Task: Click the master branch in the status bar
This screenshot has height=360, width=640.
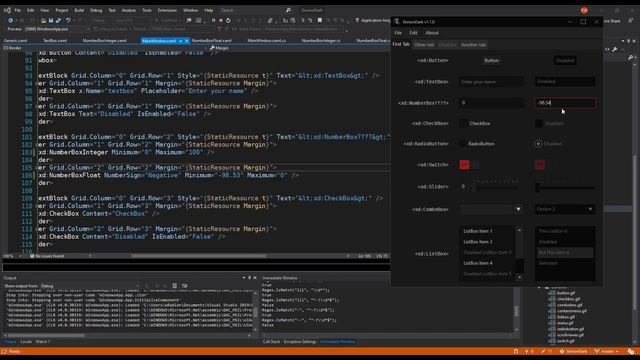Action: pos(607,351)
